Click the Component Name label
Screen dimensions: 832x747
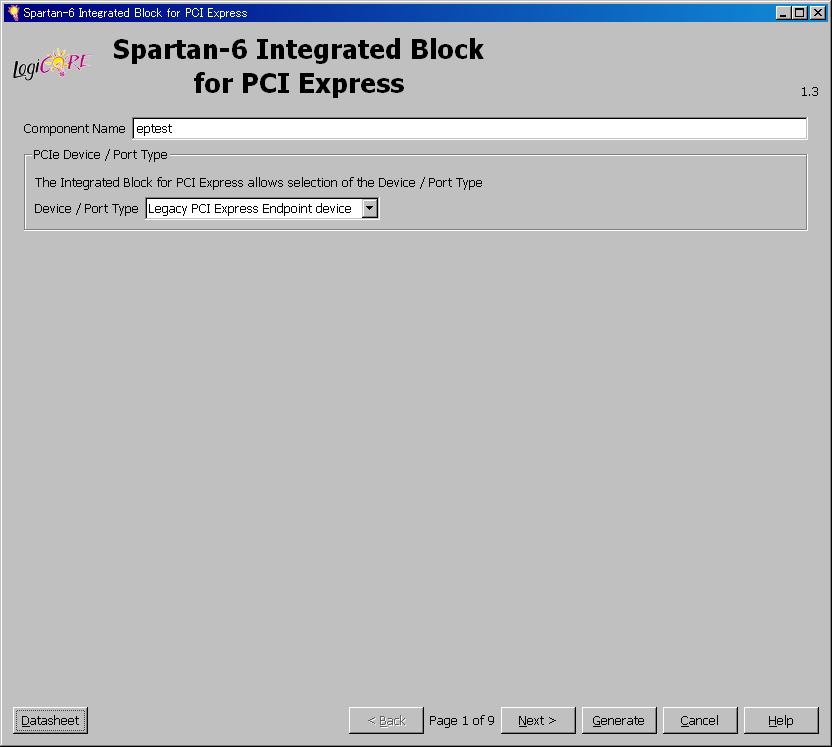tap(74, 129)
